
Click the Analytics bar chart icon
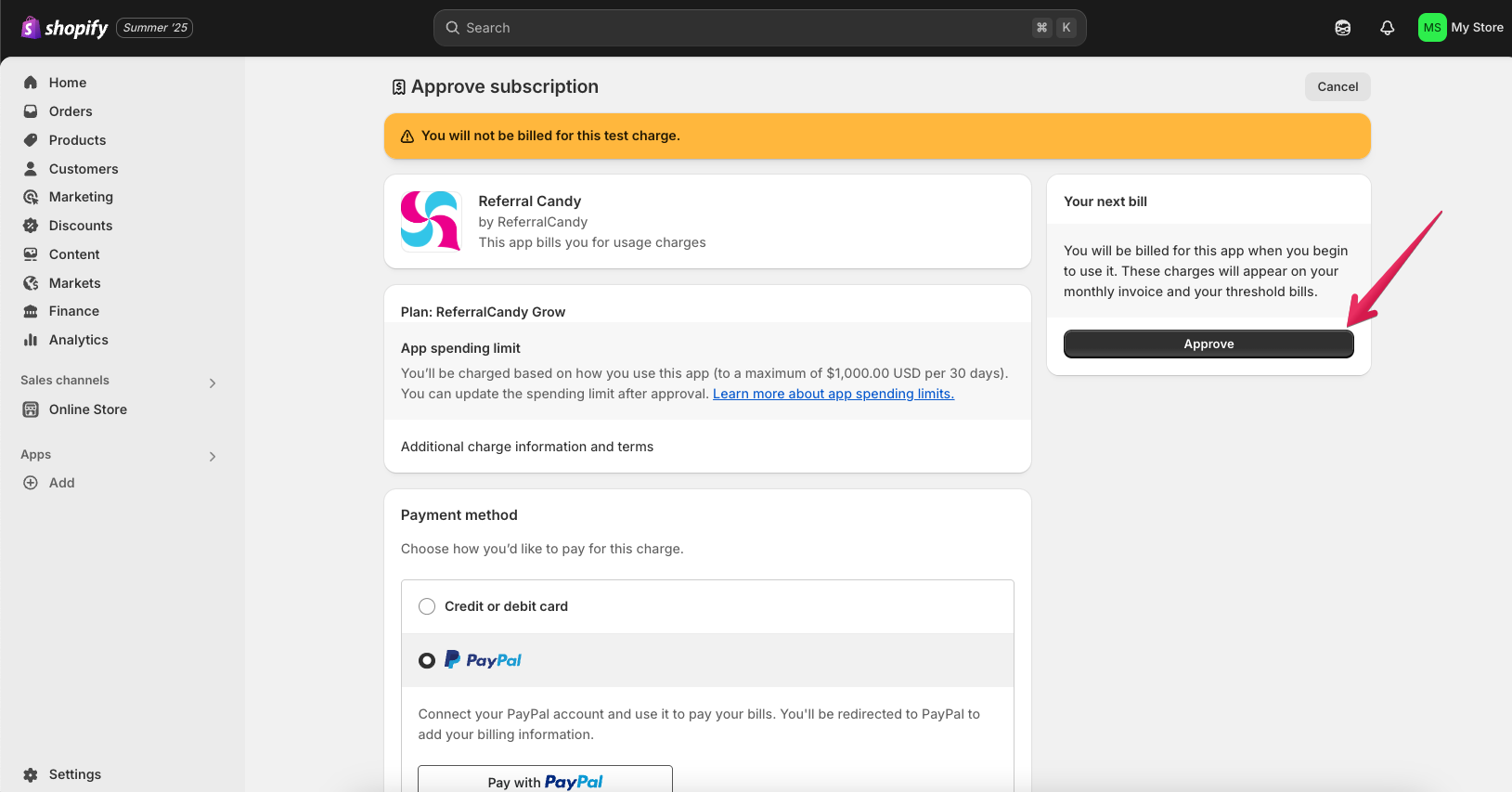31,340
